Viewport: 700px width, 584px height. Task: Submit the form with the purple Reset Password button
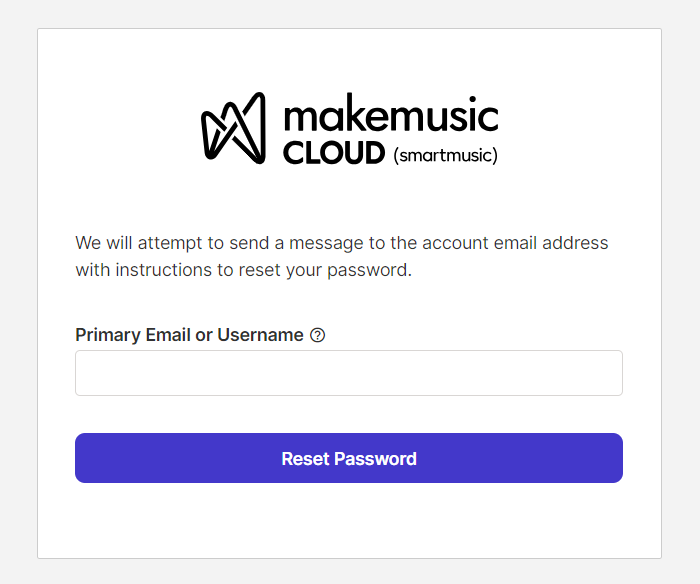(x=349, y=458)
